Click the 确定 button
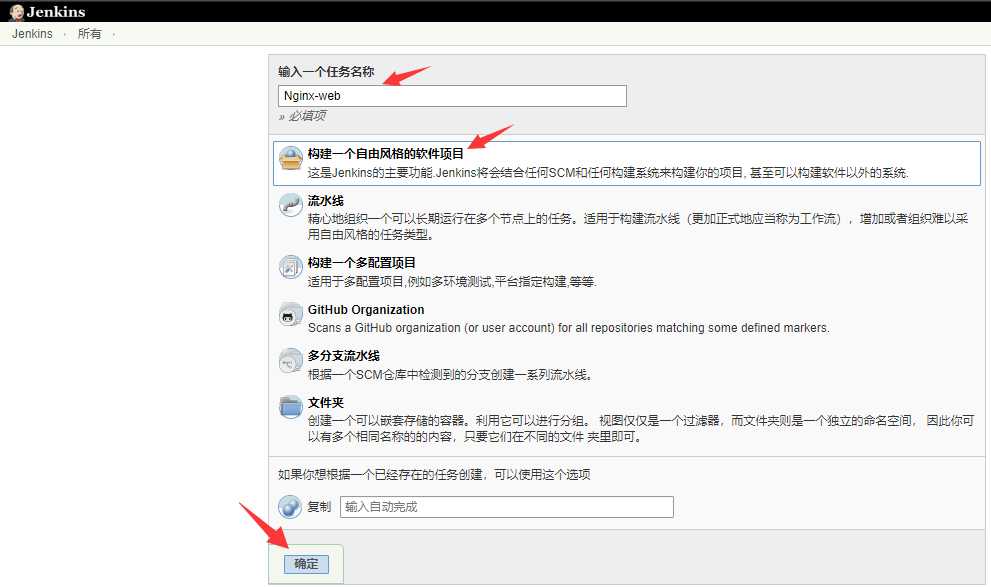 click(306, 564)
